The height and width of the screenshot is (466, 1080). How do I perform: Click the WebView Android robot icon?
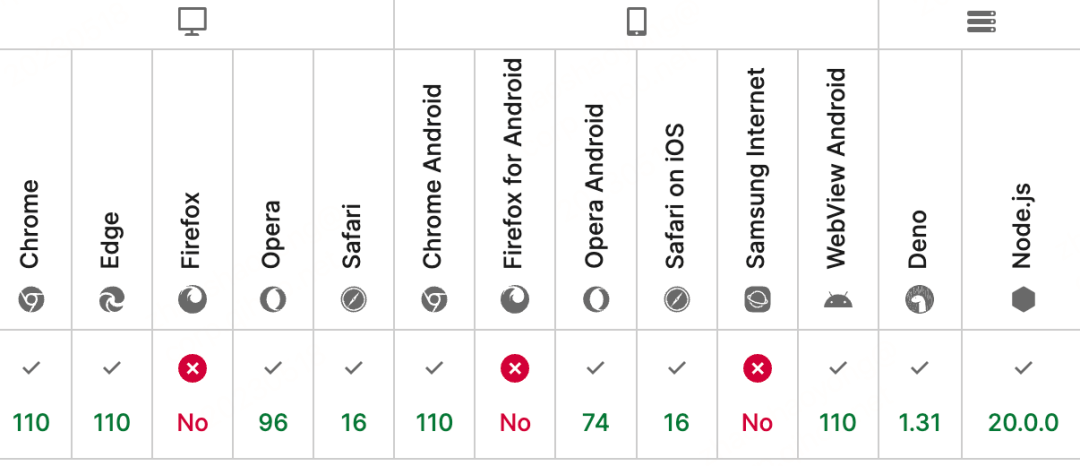tap(838, 299)
